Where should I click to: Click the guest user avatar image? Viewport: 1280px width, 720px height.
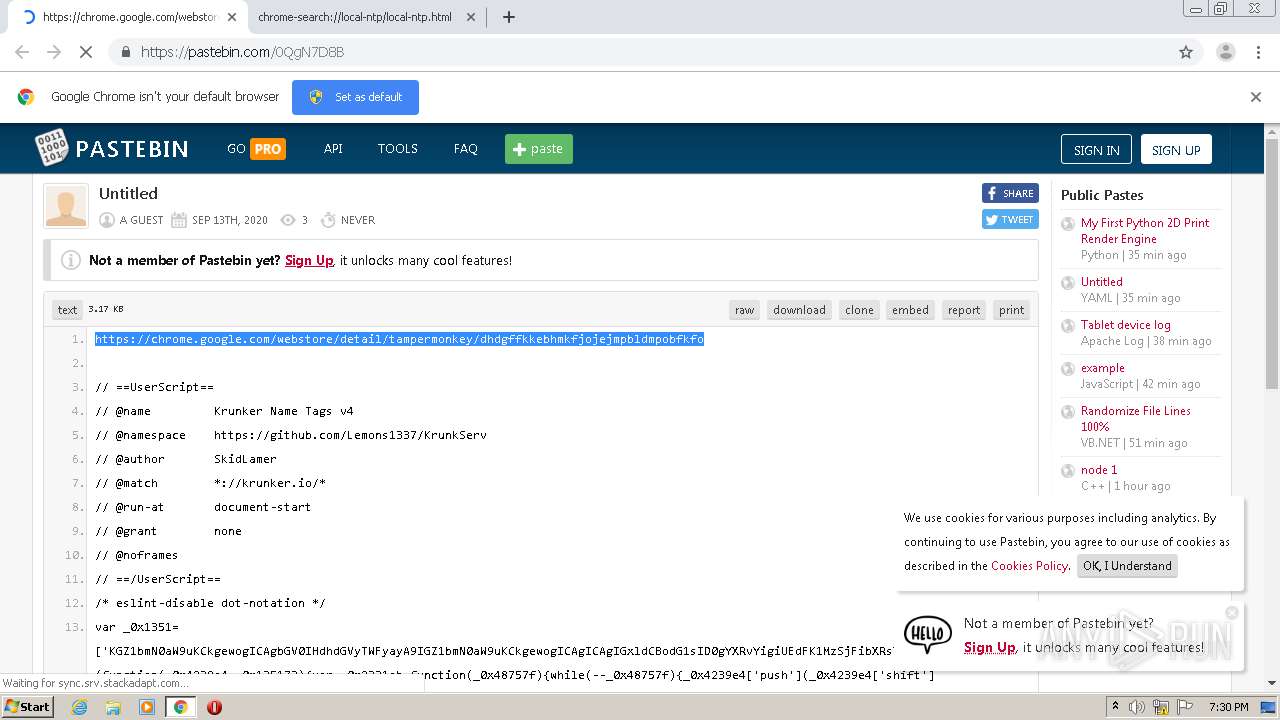tap(66, 206)
